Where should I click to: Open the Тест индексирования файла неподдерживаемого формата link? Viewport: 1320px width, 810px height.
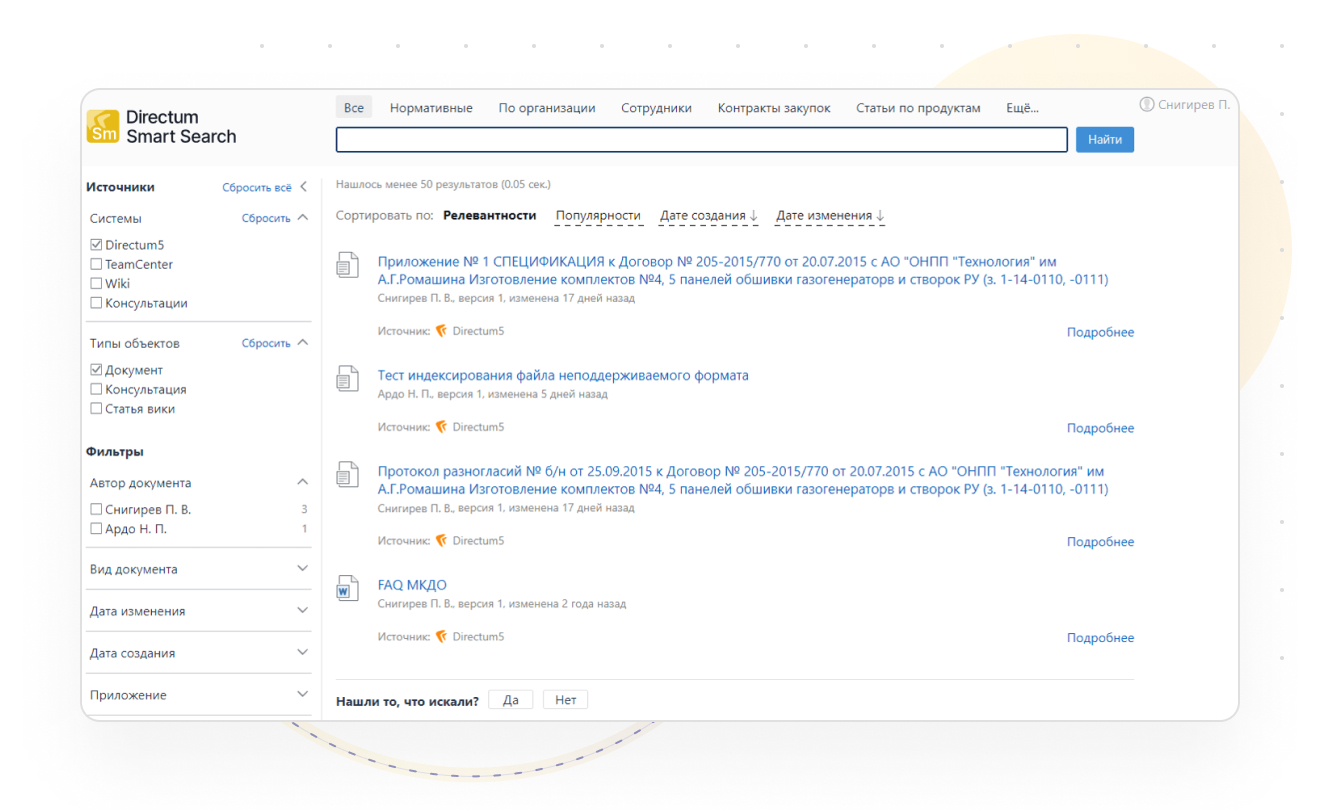(563, 375)
